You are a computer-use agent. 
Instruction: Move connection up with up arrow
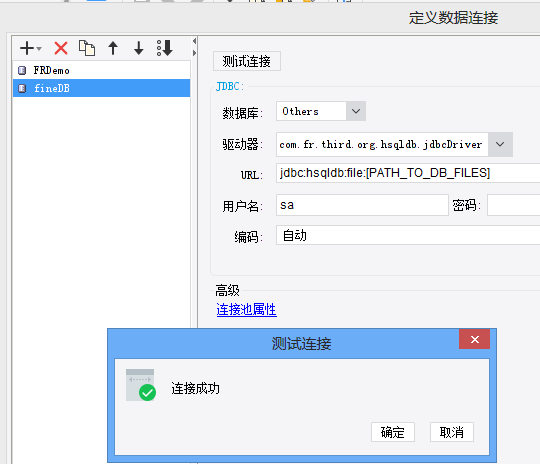point(113,48)
